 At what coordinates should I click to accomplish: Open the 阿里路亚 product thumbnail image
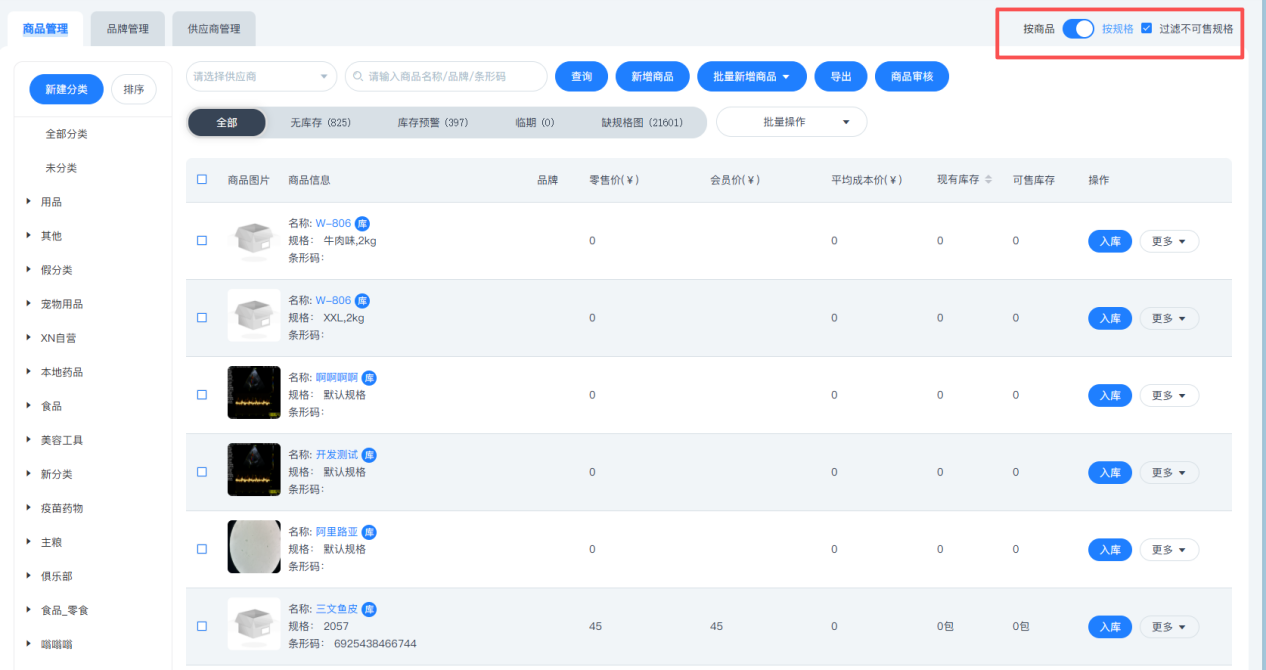point(253,546)
